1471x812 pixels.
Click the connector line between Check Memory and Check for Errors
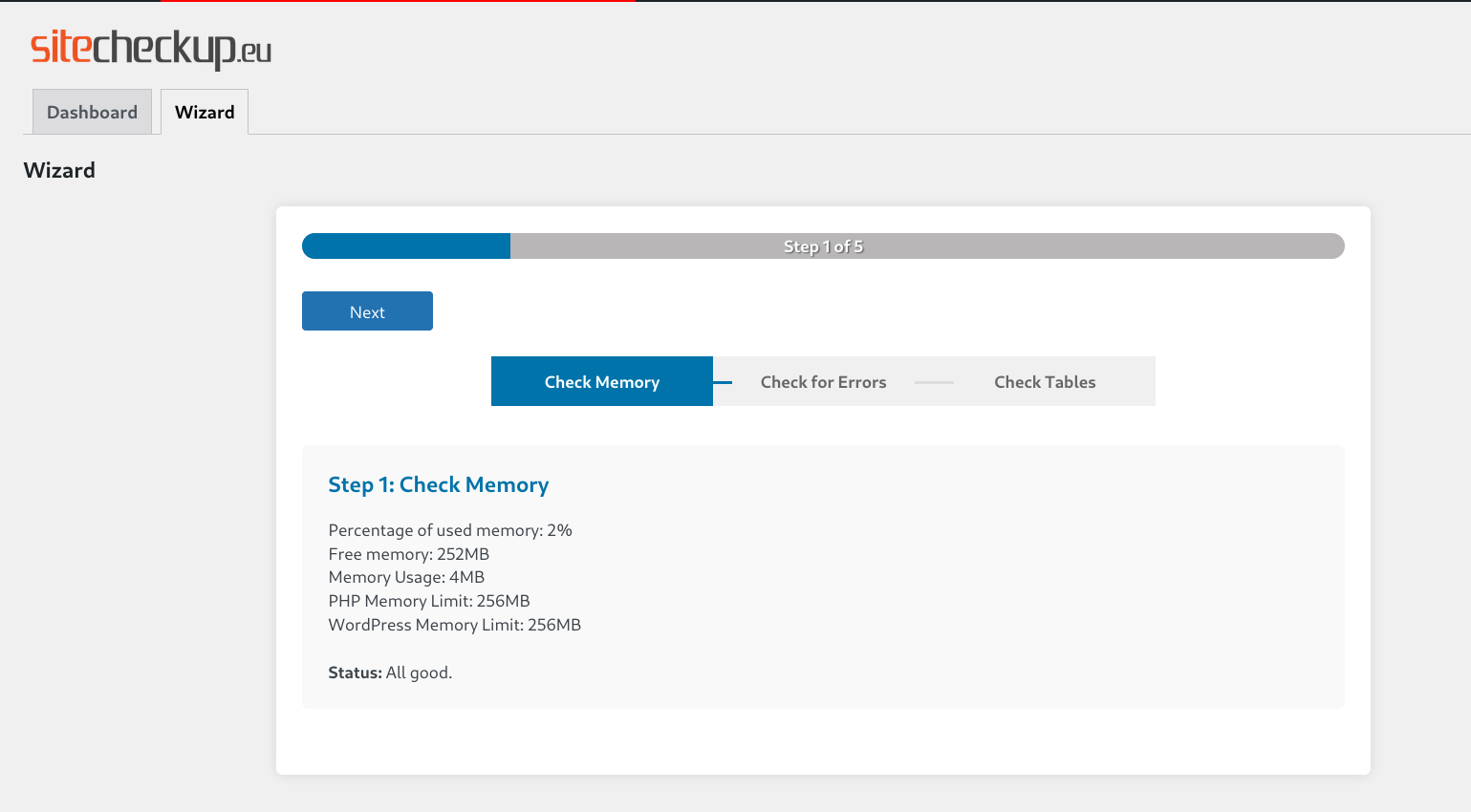coord(723,382)
